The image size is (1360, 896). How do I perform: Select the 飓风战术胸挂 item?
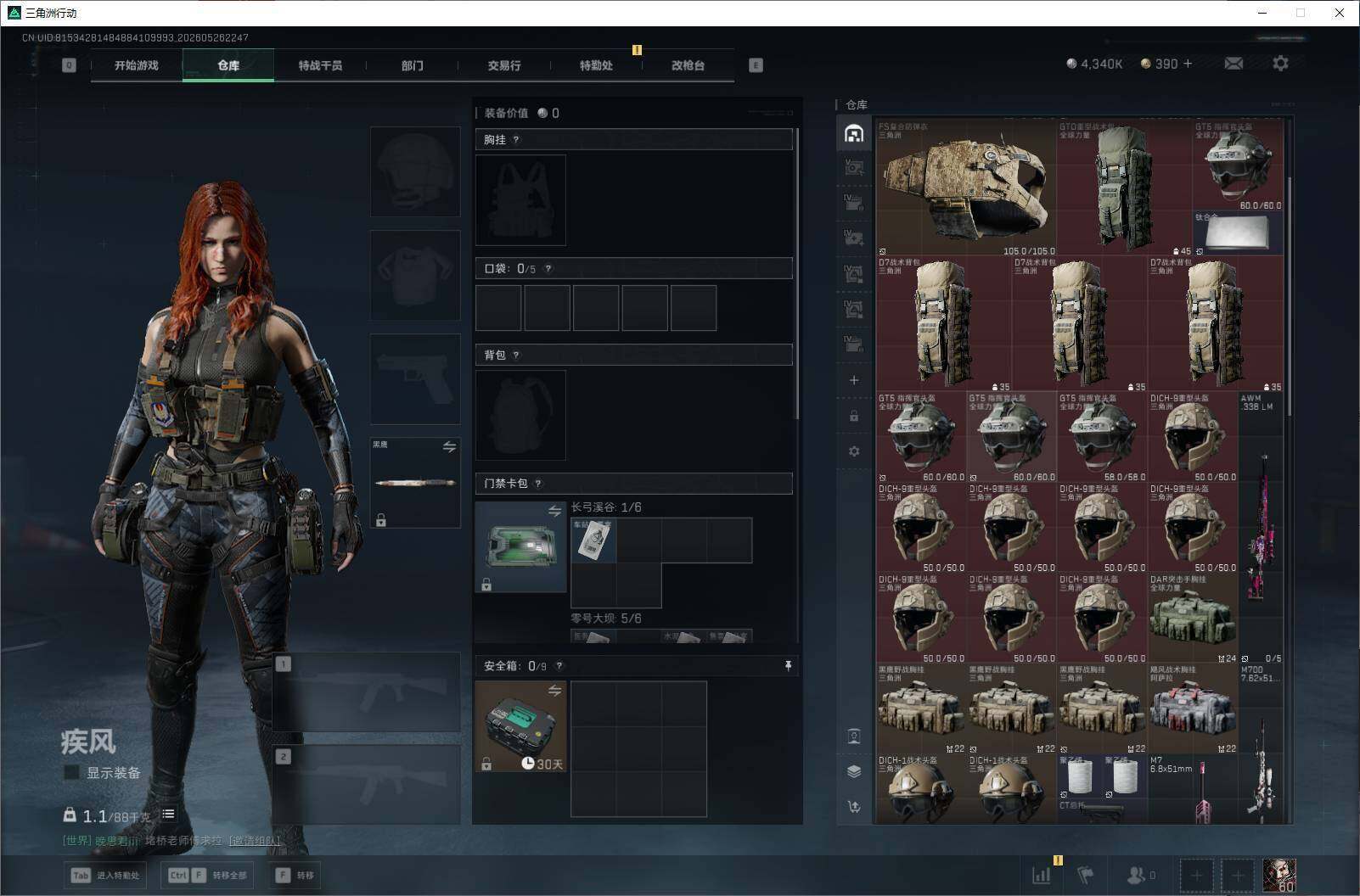pos(1193,709)
